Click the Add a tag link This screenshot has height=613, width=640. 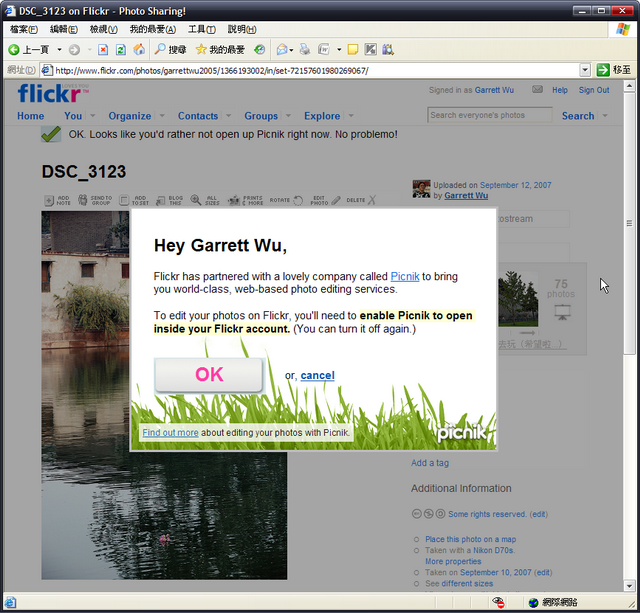pos(430,463)
